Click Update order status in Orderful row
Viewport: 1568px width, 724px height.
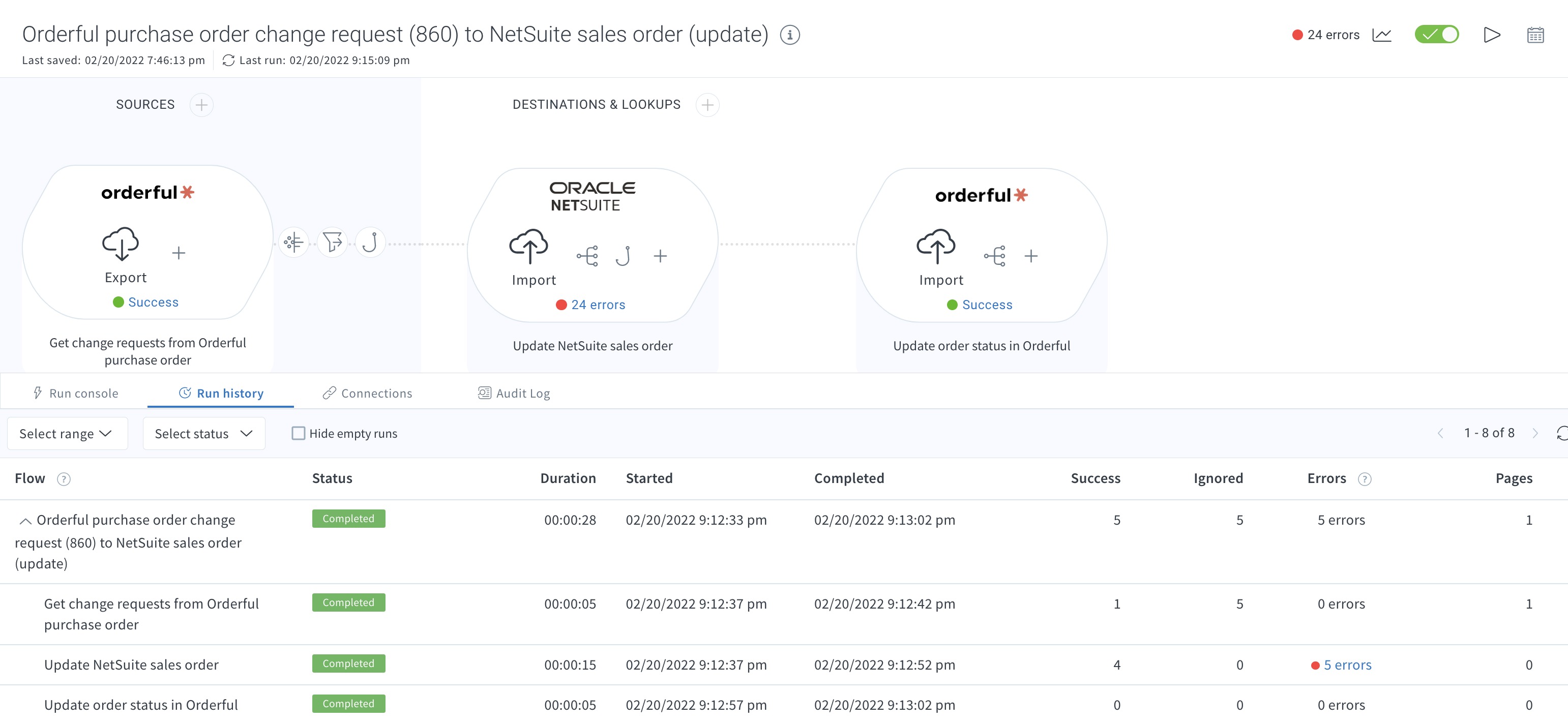coord(140,705)
